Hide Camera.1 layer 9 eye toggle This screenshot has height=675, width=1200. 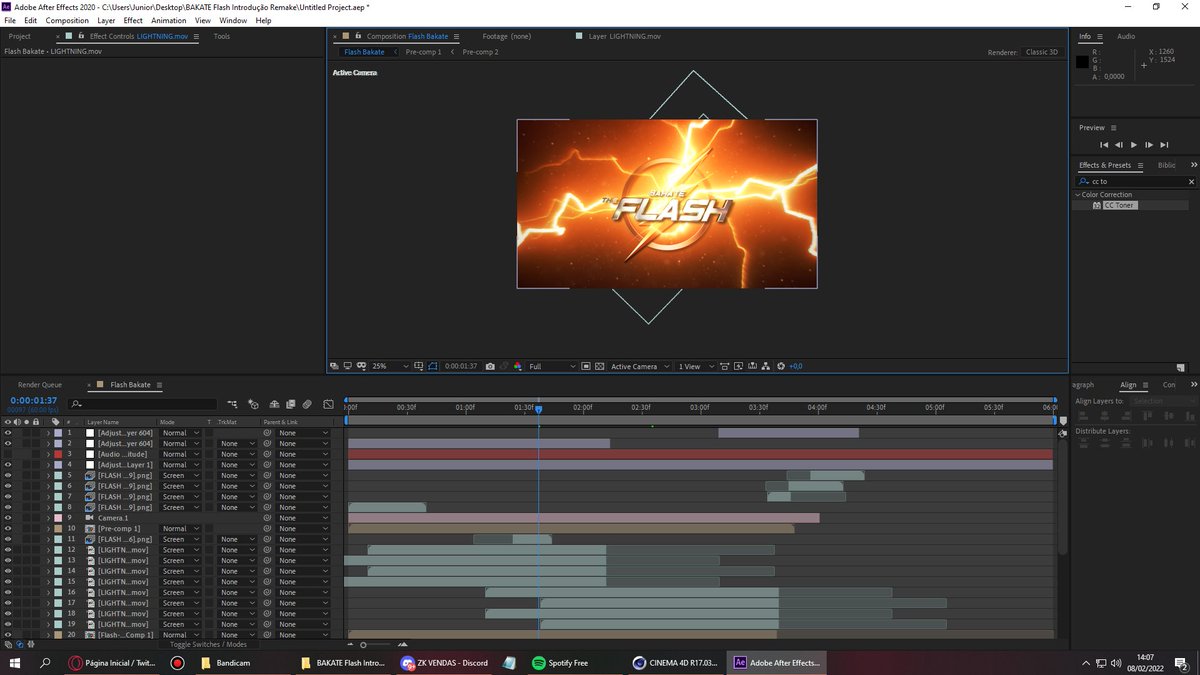tap(8, 518)
